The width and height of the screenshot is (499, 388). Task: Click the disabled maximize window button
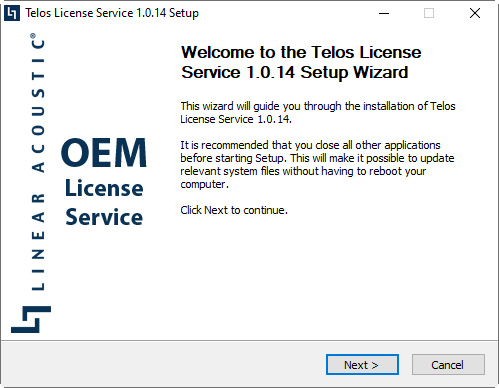pos(429,13)
